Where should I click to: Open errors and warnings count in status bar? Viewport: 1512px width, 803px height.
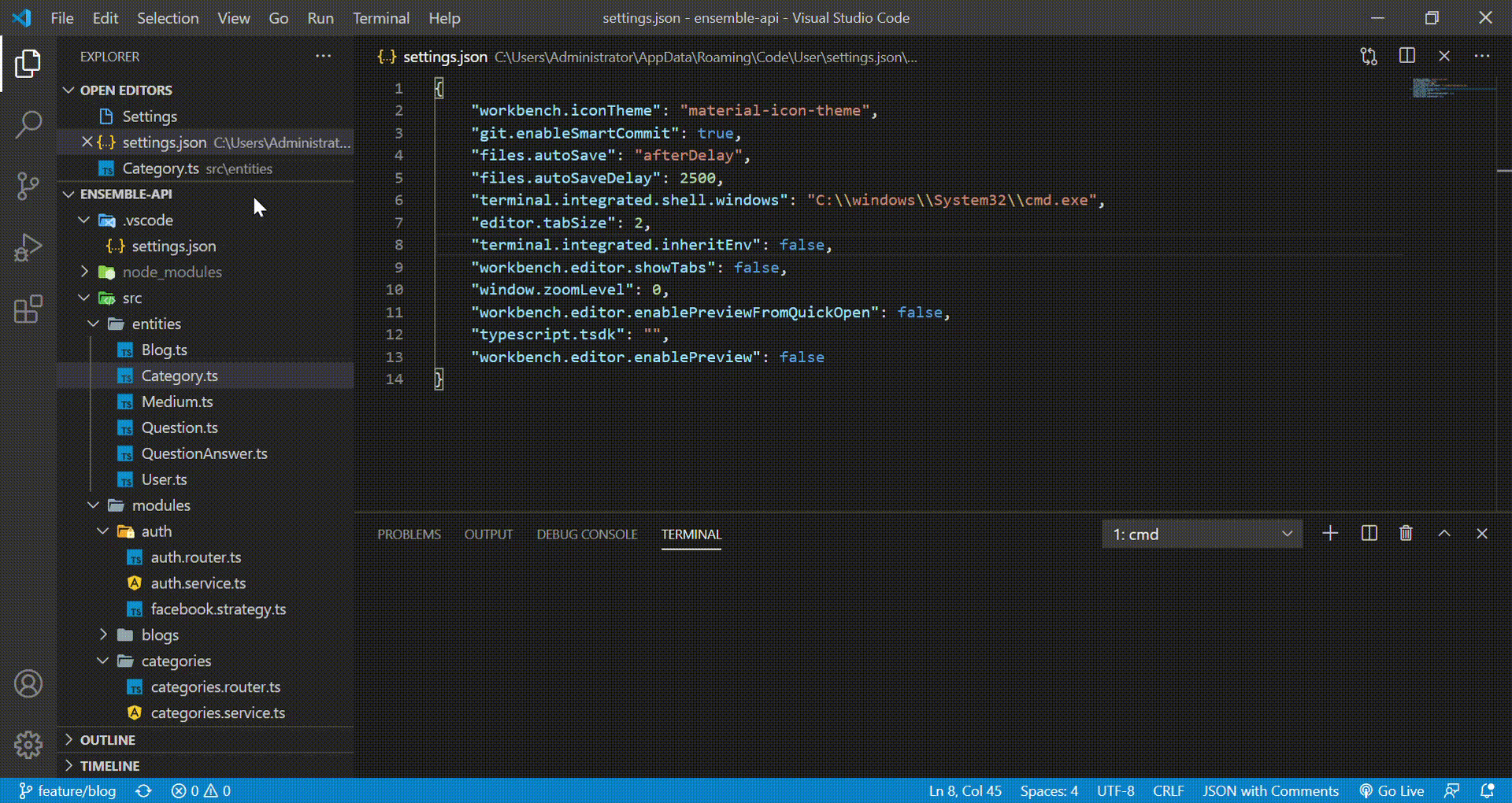(201, 790)
